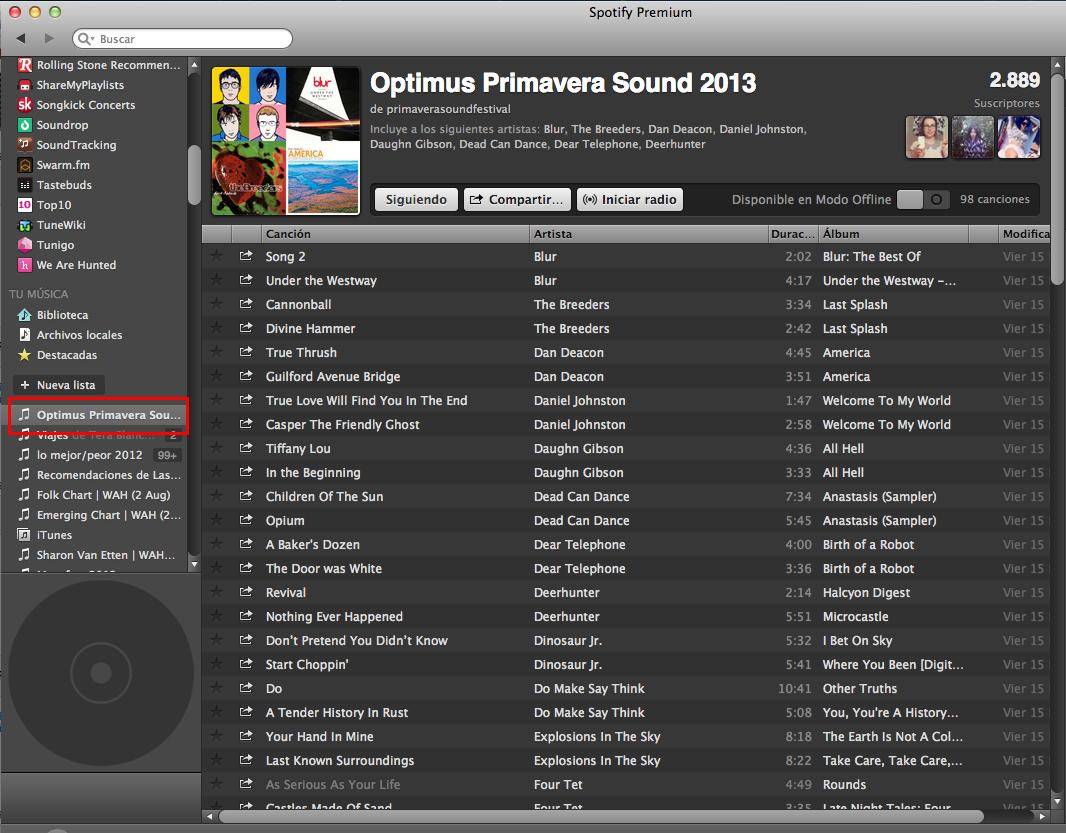Open Biblioteca in the sidebar
This screenshot has height=833, width=1066.
[x=62, y=315]
